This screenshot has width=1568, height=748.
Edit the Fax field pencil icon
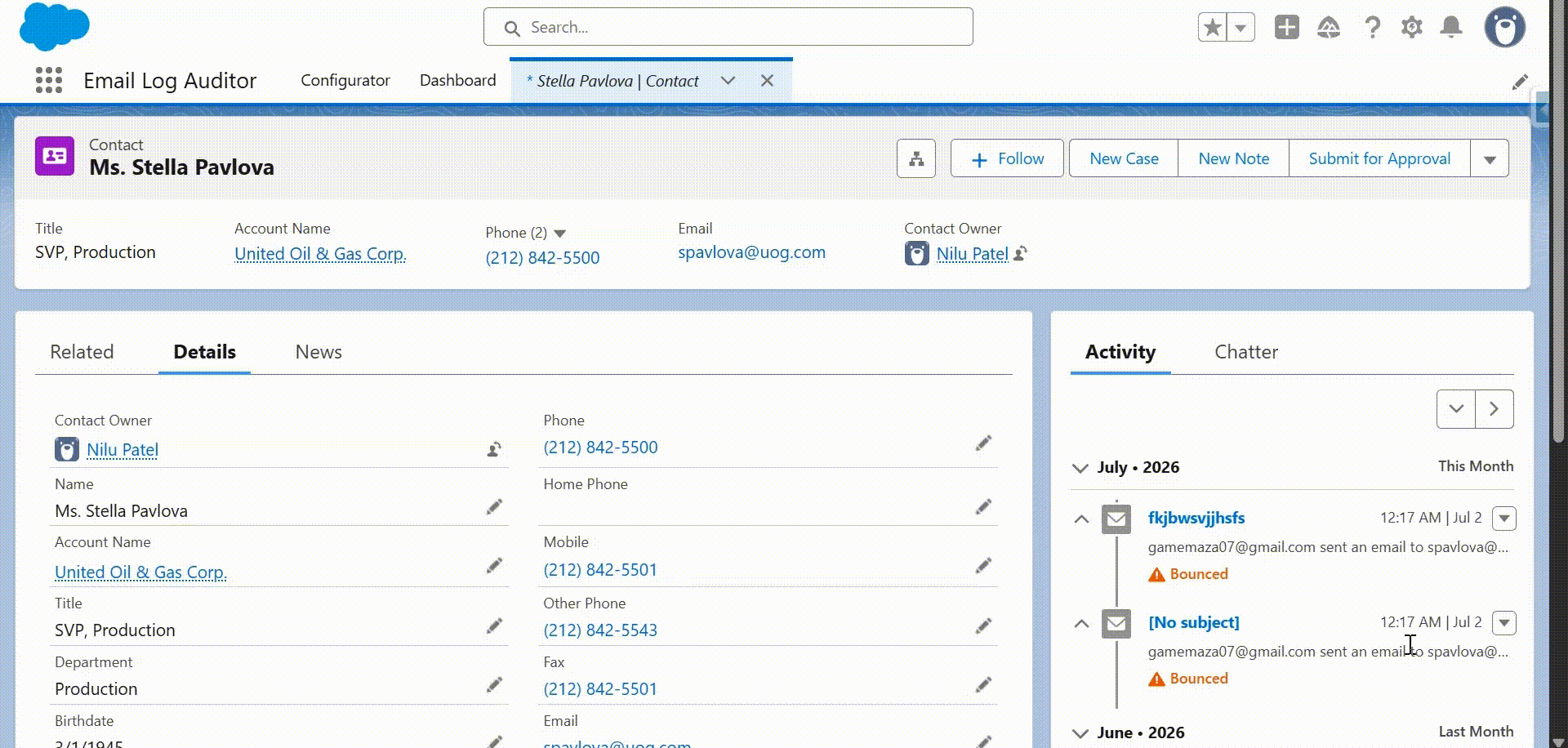pos(983,684)
